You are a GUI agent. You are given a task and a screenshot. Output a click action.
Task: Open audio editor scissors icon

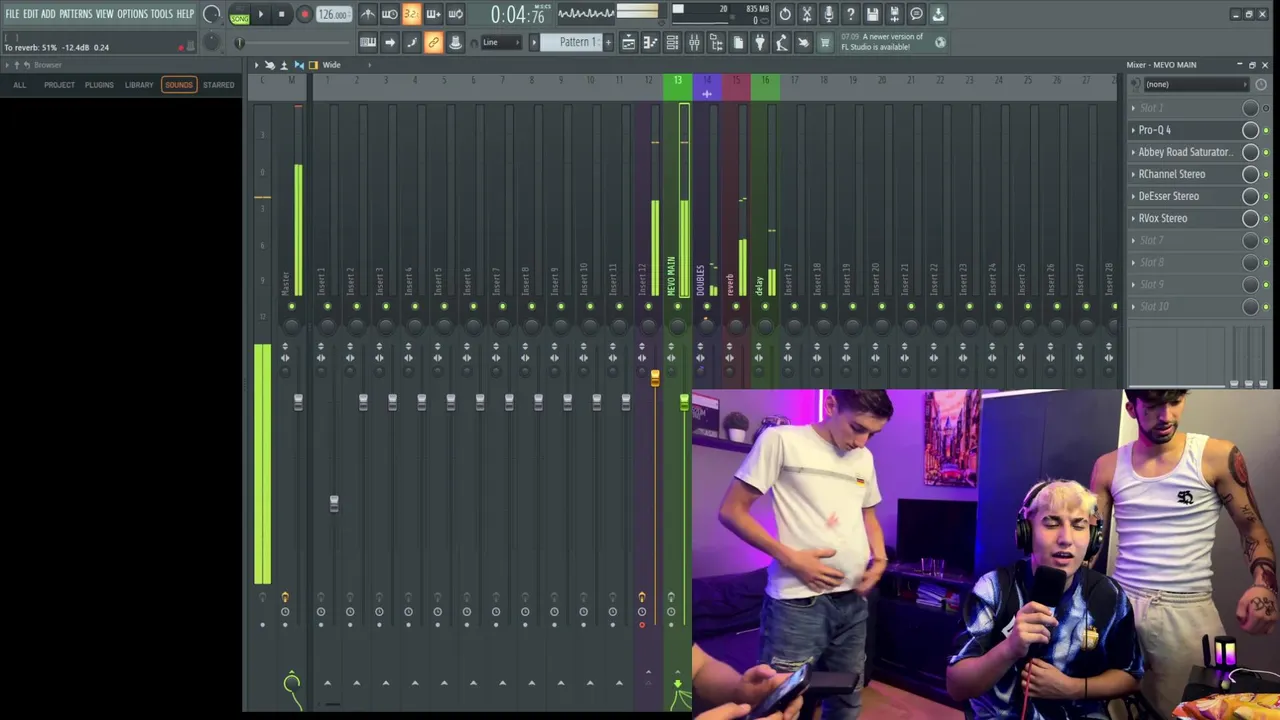coord(807,14)
